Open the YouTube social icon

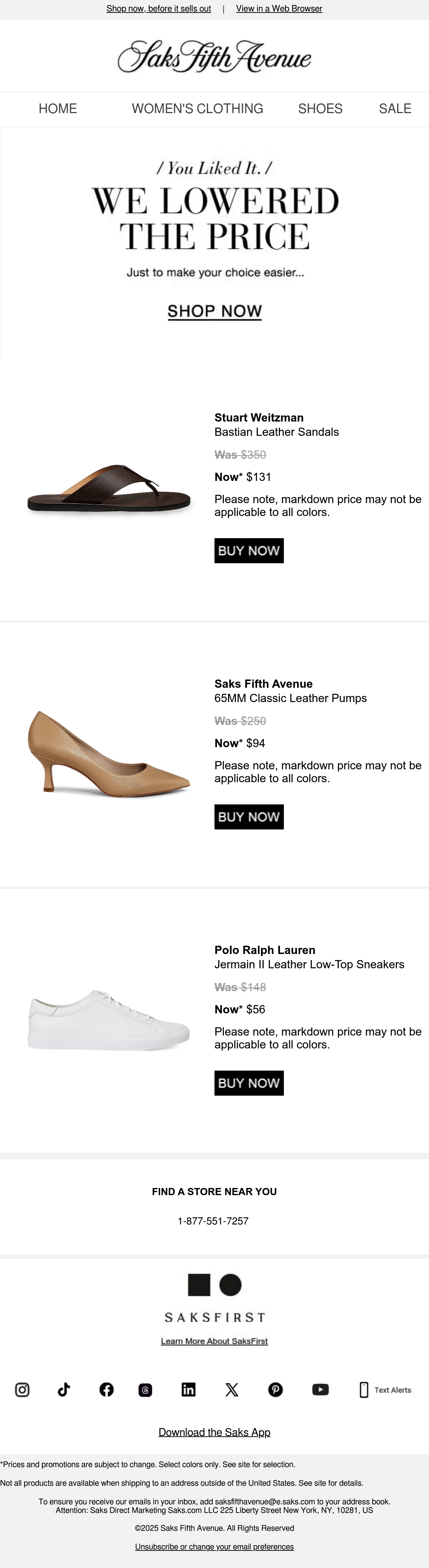pyautogui.click(x=321, y=1390)
